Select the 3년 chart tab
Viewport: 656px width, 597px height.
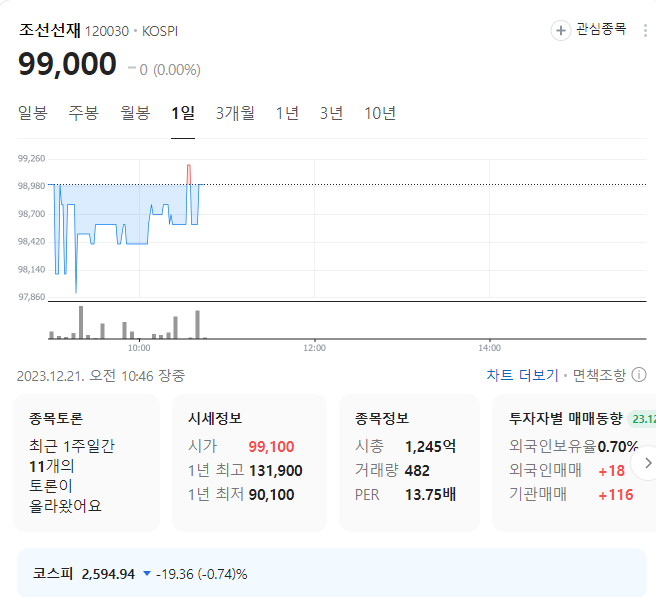pyautogui.click(x=331, y=113)
